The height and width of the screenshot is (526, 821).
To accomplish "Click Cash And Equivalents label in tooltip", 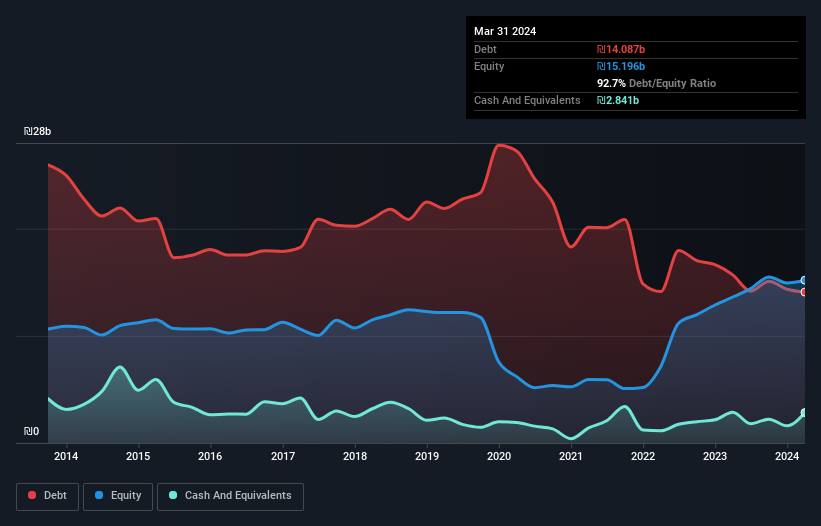I will point(527,100).
